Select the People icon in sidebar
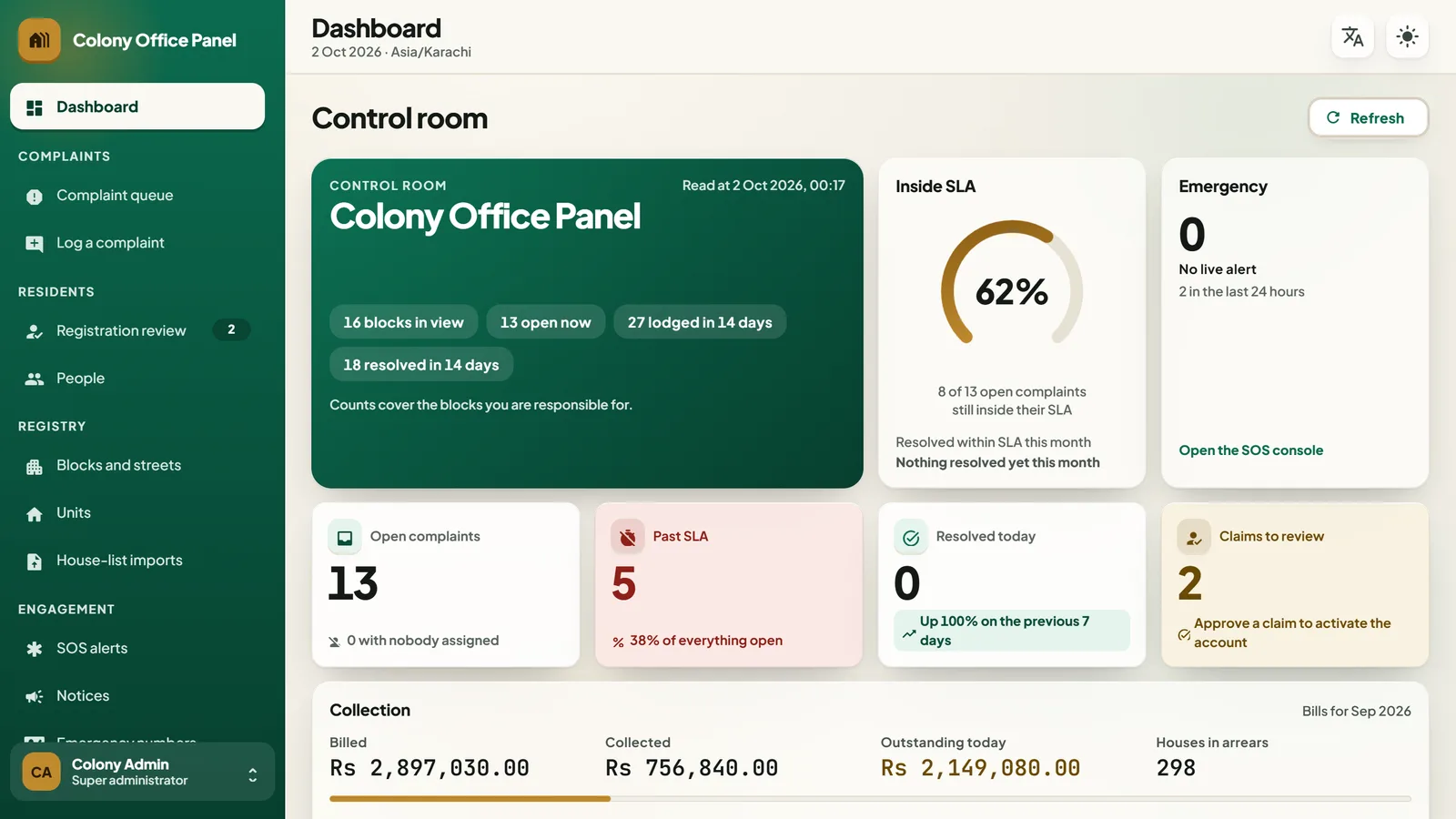 click(35, 379)
